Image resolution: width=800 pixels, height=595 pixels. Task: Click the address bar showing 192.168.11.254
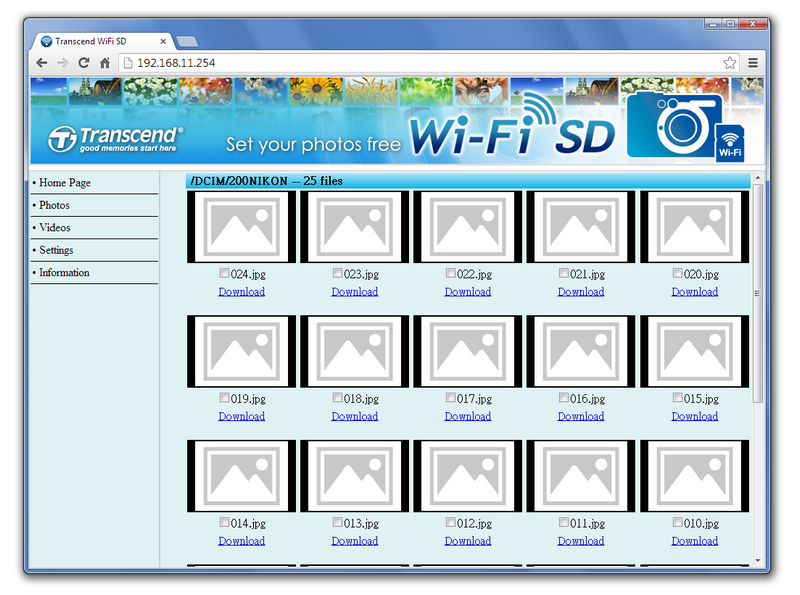(x=420, y=62)
